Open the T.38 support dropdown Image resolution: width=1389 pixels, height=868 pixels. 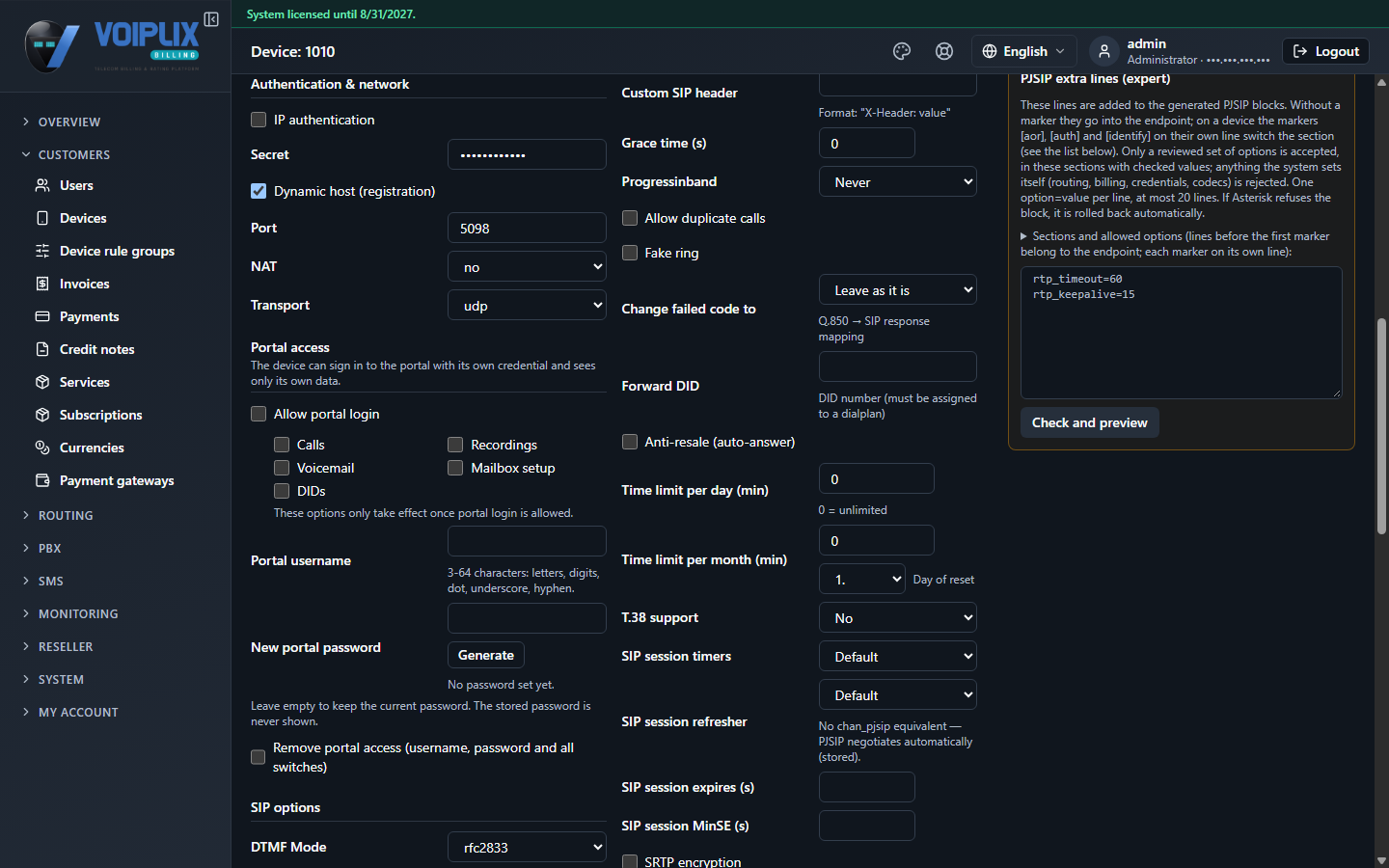(x=898, y=617)
